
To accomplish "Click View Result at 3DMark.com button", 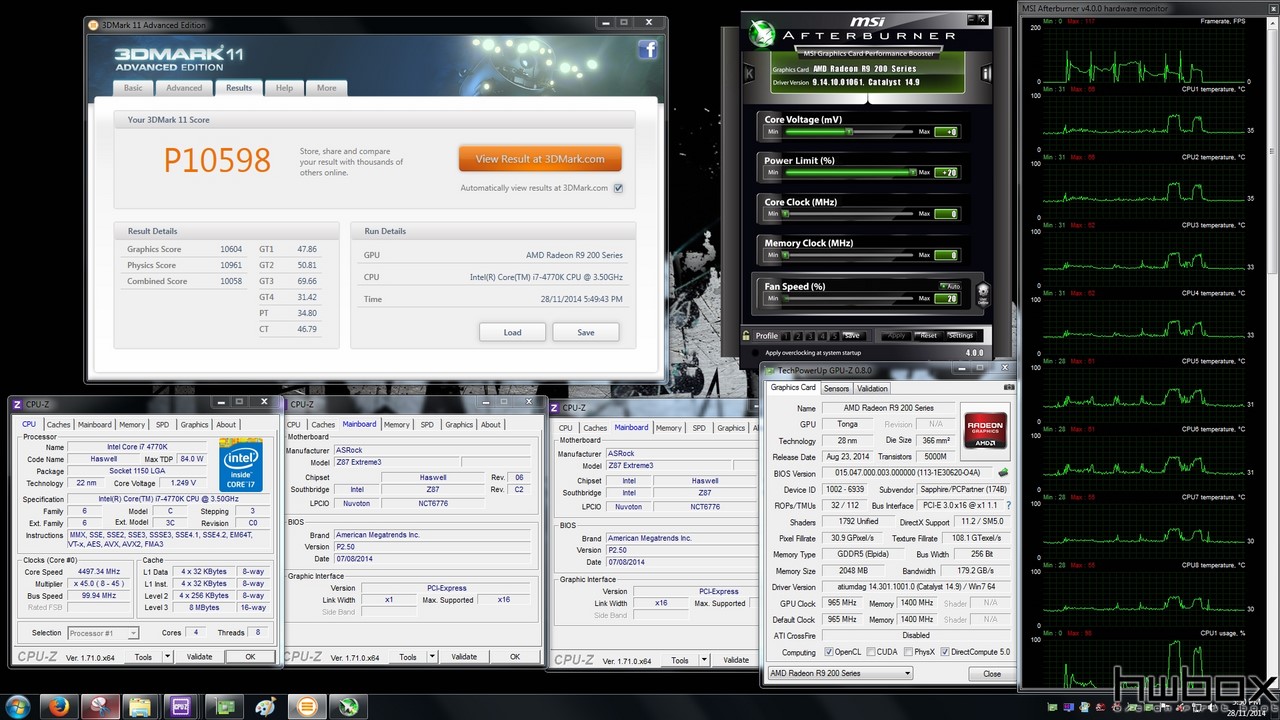I will click(x=540, y=159).
